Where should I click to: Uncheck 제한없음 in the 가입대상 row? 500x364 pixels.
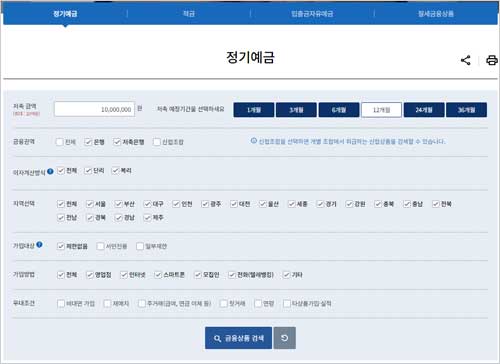click(x=61, y=246)
